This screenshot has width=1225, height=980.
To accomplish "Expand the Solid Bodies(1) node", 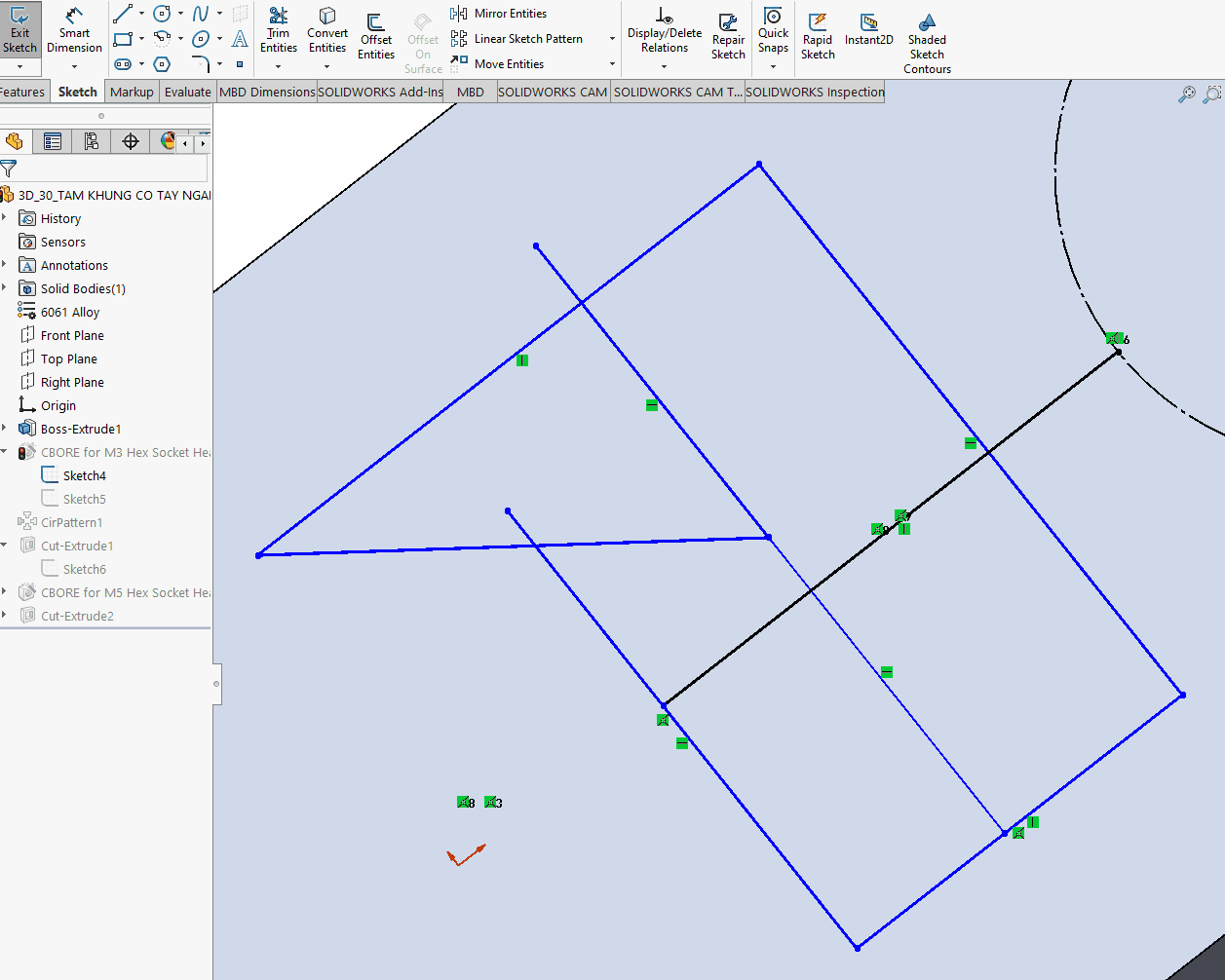I will pos(5,288).
